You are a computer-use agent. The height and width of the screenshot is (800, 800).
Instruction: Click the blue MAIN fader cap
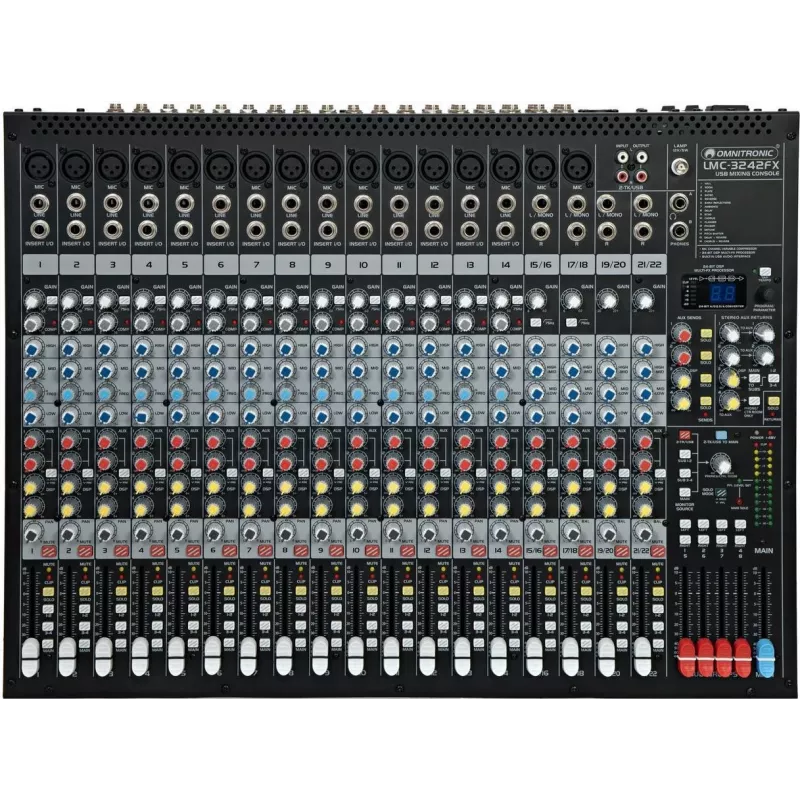(x=765, y=658)
